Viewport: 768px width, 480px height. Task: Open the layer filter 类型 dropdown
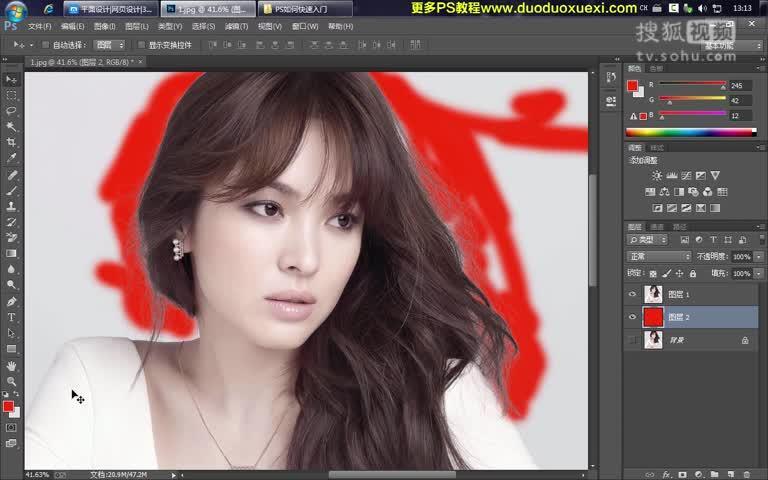click(647, 240)
